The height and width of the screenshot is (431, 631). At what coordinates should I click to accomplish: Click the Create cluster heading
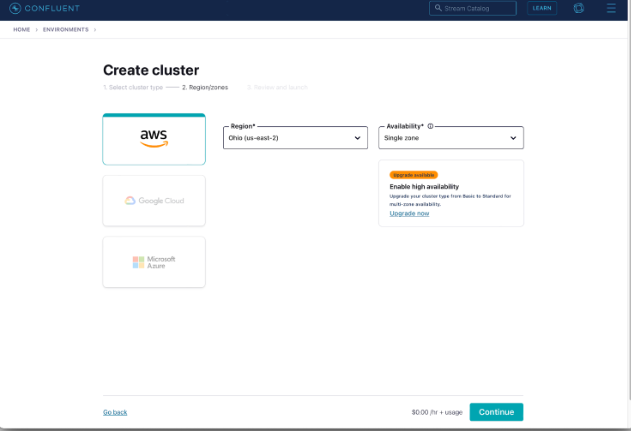pos(151,70)
